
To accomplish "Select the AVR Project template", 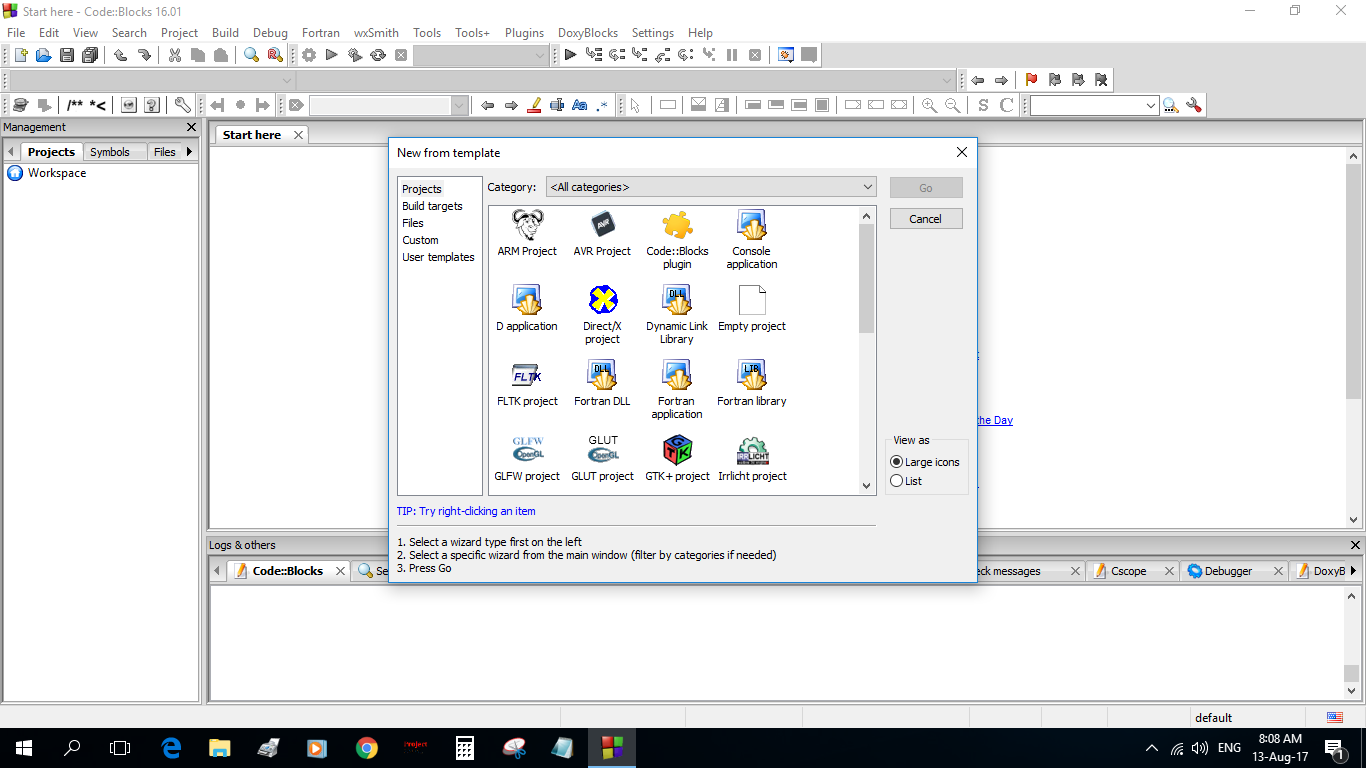I will pyautogui.click(x=602, y=233).
